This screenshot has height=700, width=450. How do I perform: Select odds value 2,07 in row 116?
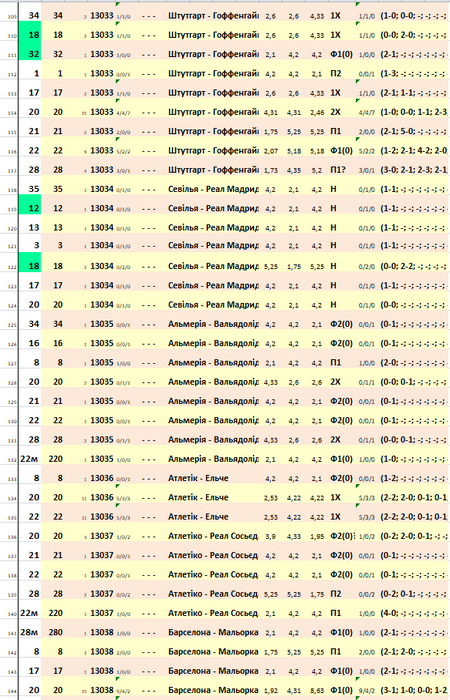coord(271,151)
